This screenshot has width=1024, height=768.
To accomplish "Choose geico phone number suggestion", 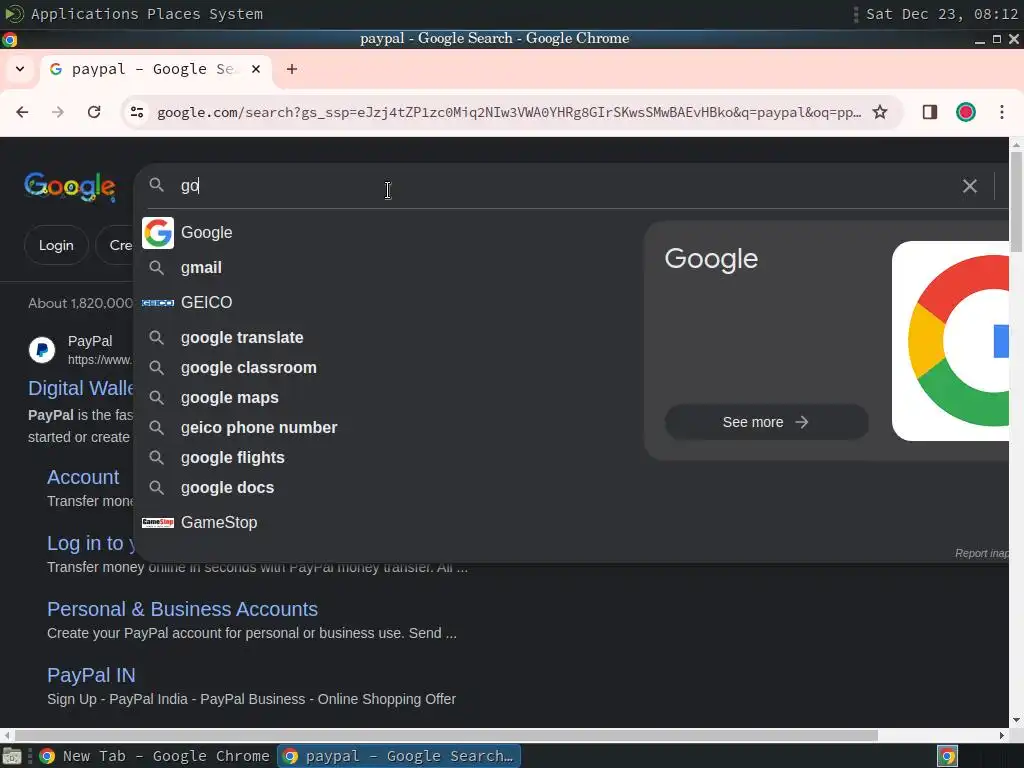I will tap(259, 428).
